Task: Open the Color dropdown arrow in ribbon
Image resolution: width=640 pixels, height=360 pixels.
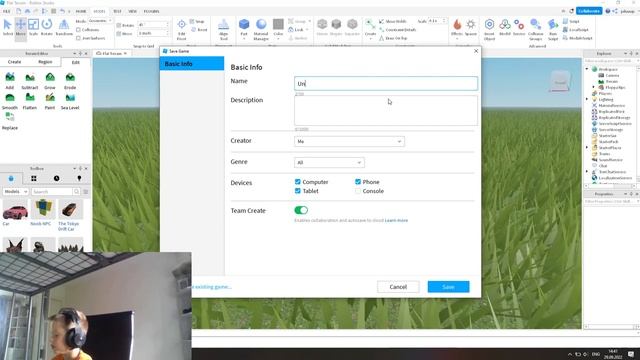Action: [x=278, y=39]
